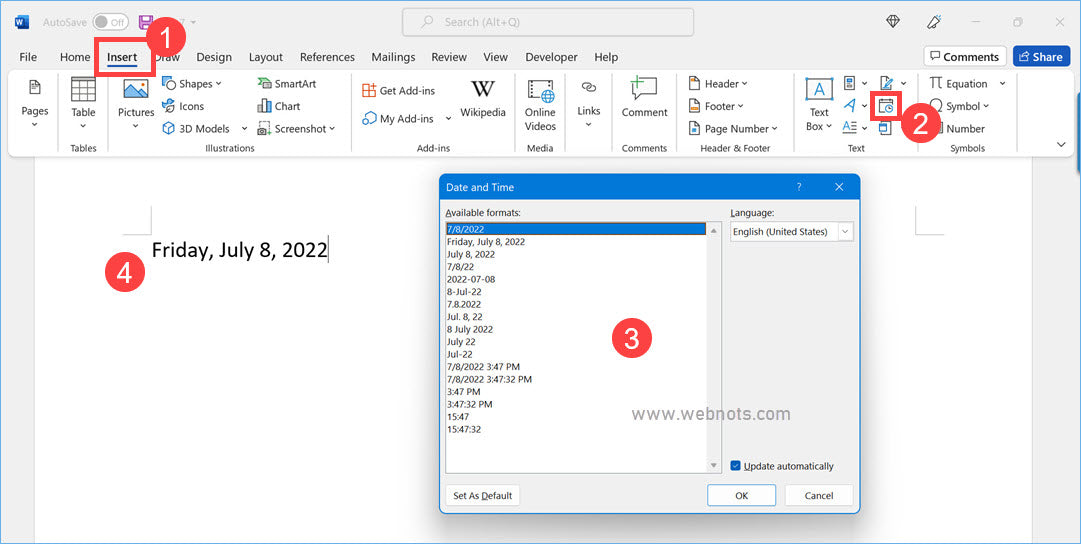Click the Date & Time icon
Image resolution: width=1081 pixels, height=544 pixels.
click(886, 105)
